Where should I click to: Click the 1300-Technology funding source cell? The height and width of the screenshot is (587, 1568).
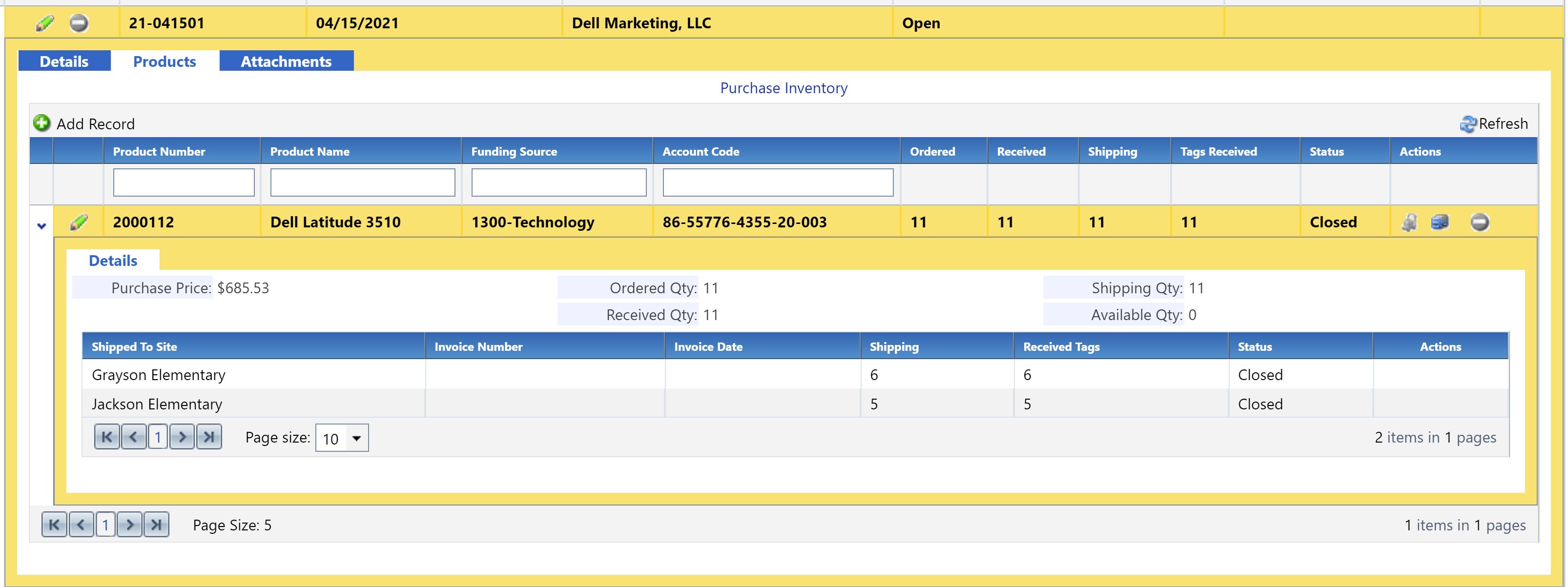[x=533, y=222]
